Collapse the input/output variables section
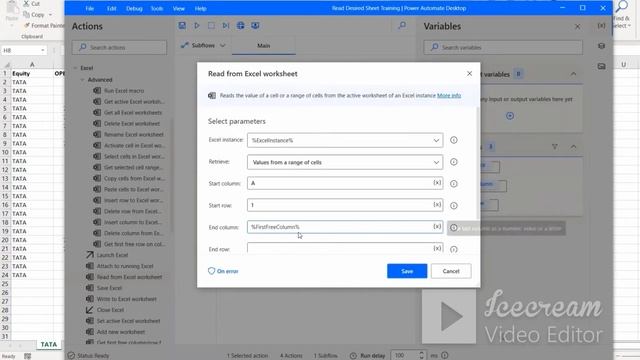Viewport: 640px width, 360px height. tap(573, 74)
